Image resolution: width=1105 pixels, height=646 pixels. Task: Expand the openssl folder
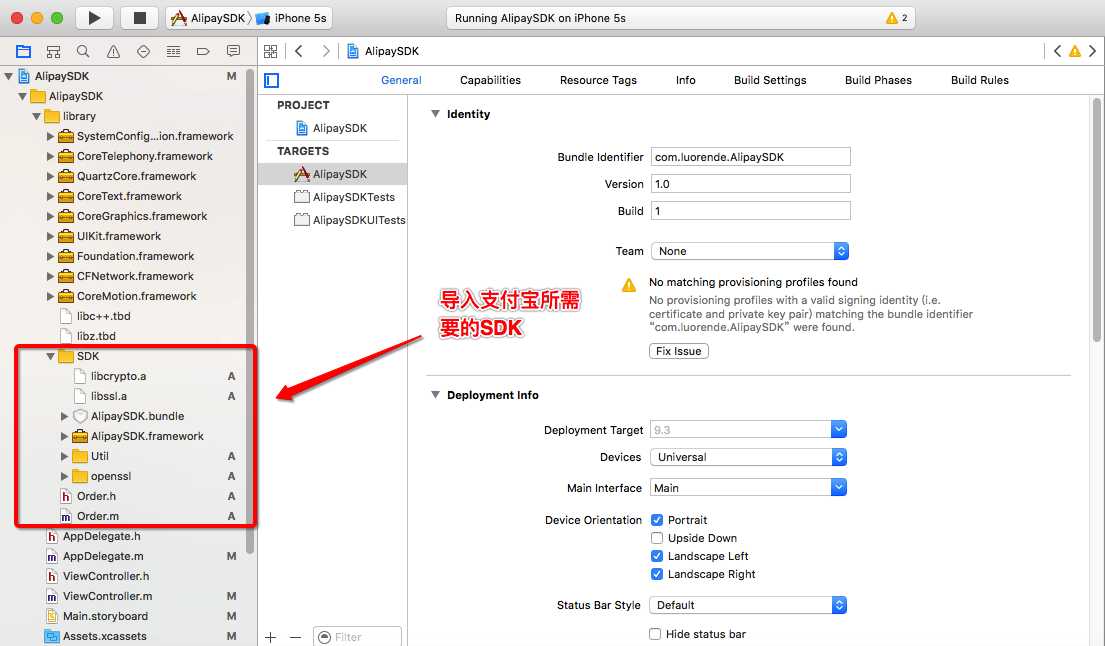point(64,476)
